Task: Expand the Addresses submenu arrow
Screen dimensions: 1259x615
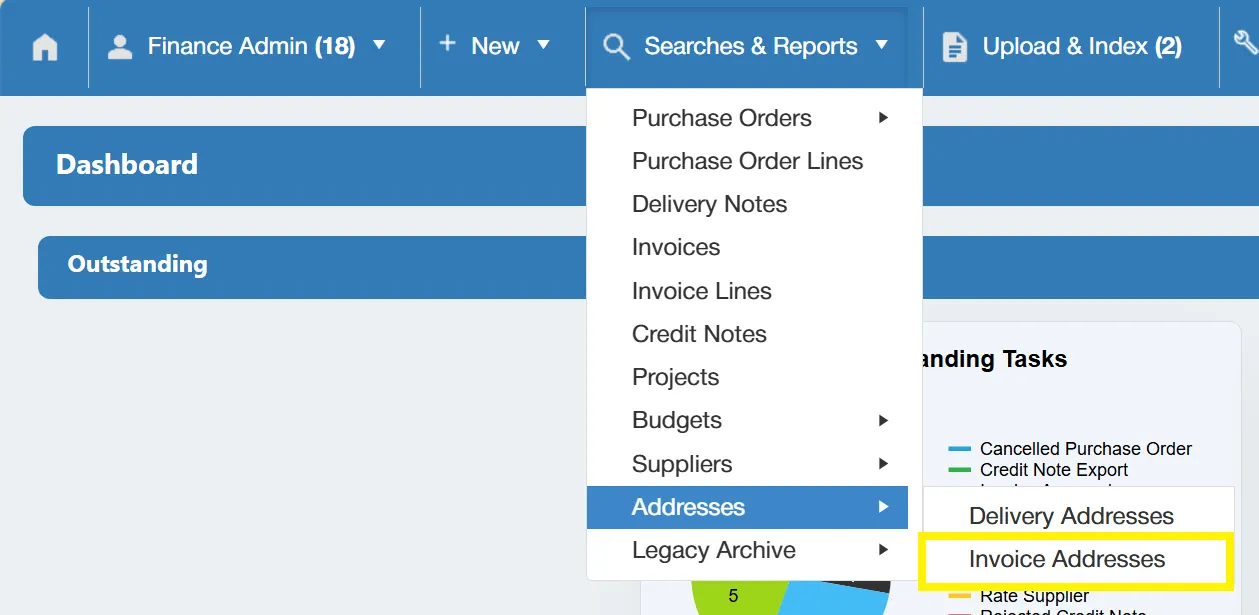Action: [x=883, y=507]
